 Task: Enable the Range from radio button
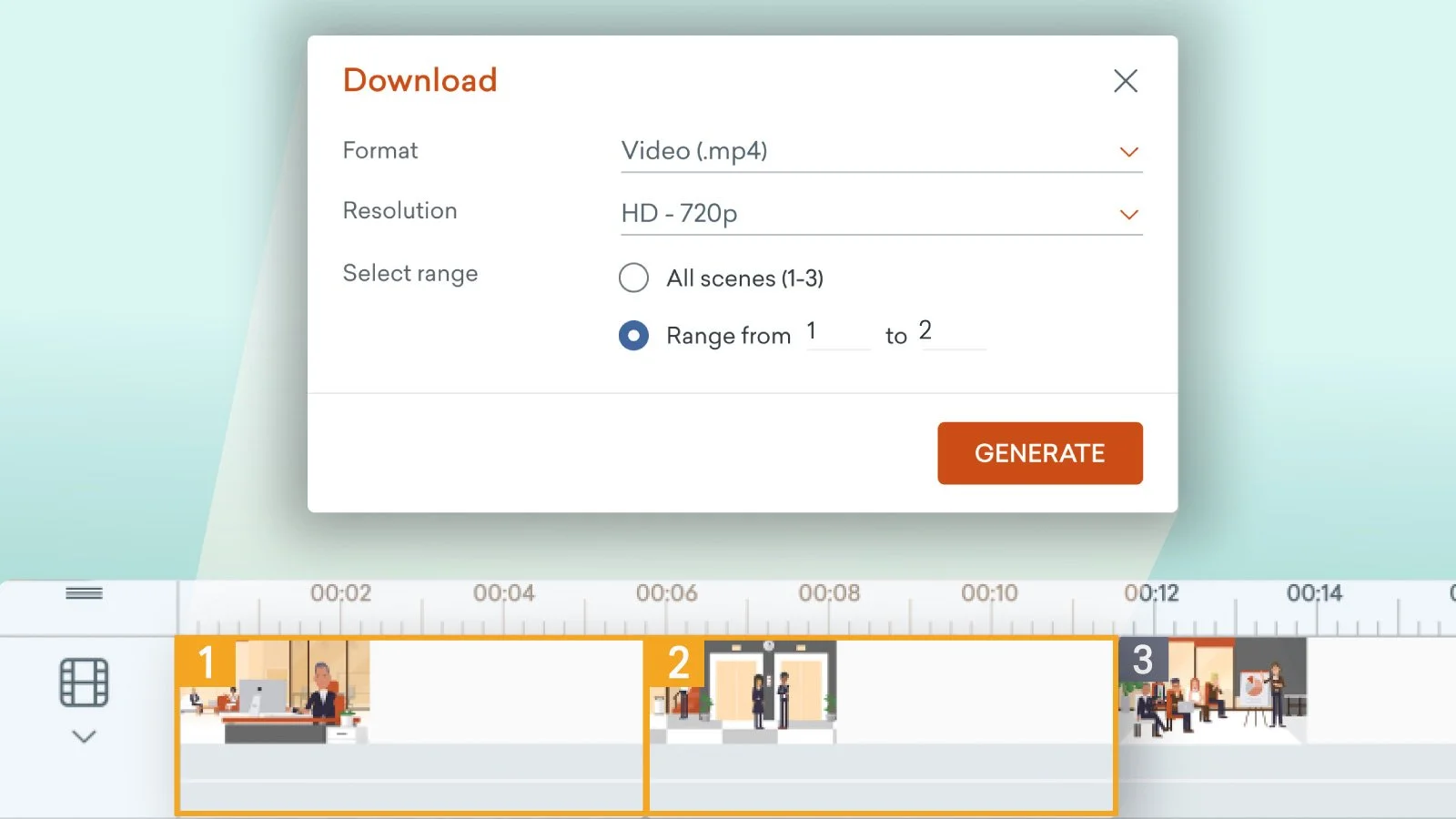coord(634,336)
